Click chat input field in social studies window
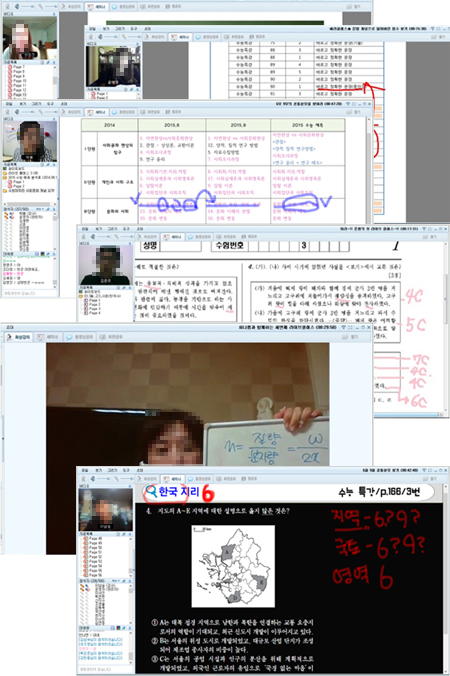Image resolution: width=450 pixels, height=676 pixels. [30, 293]
